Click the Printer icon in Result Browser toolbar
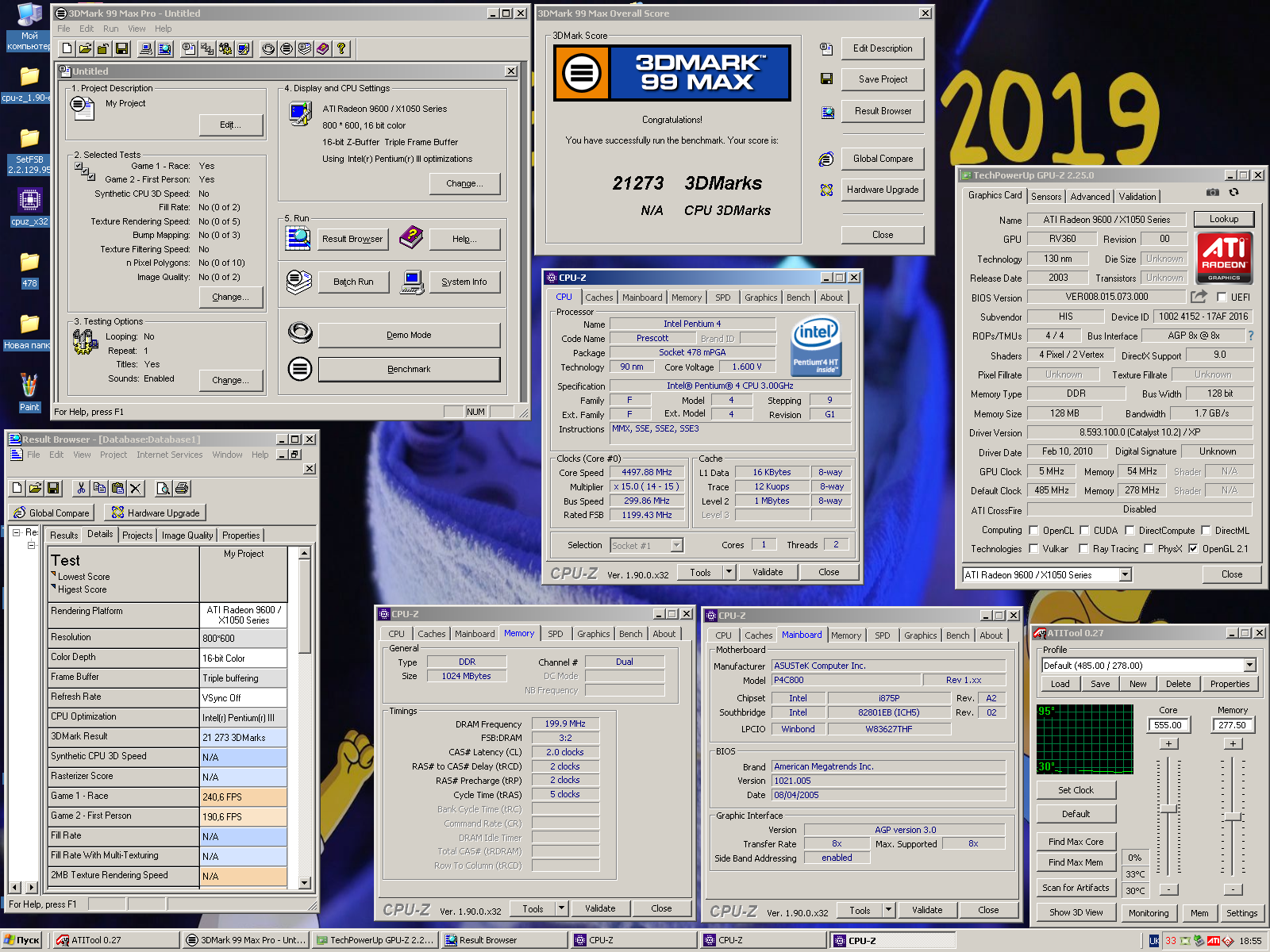This screenshot has height=952, width=1270. click(182, 488)
